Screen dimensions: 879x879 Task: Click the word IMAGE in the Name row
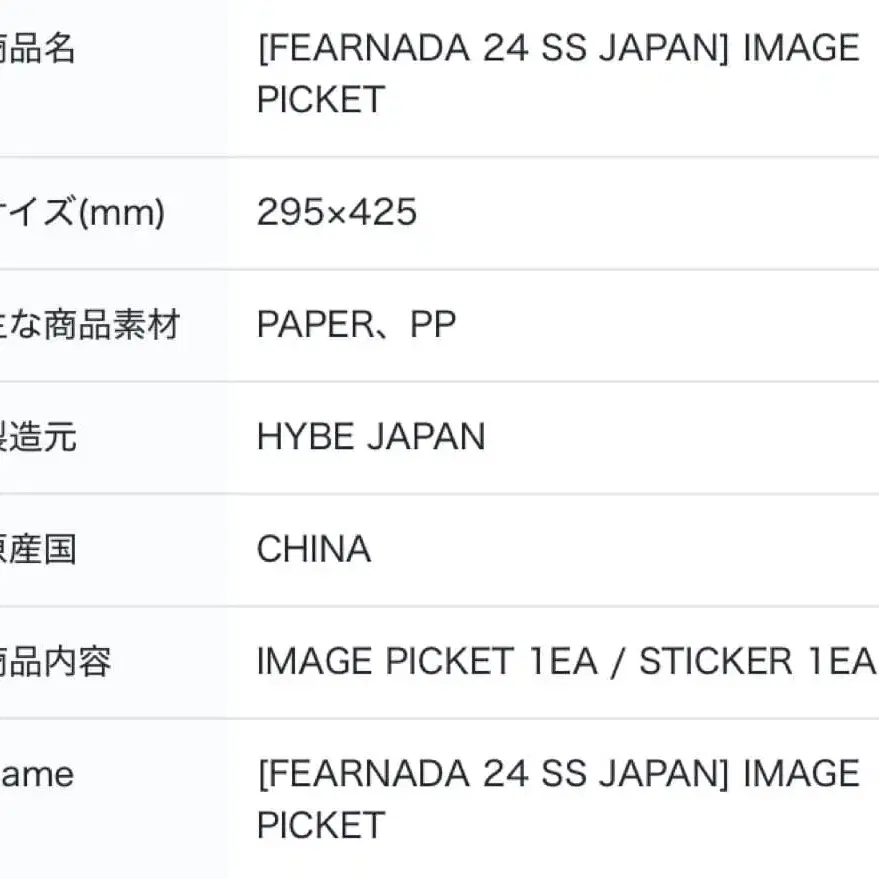[x=801, y=774]
